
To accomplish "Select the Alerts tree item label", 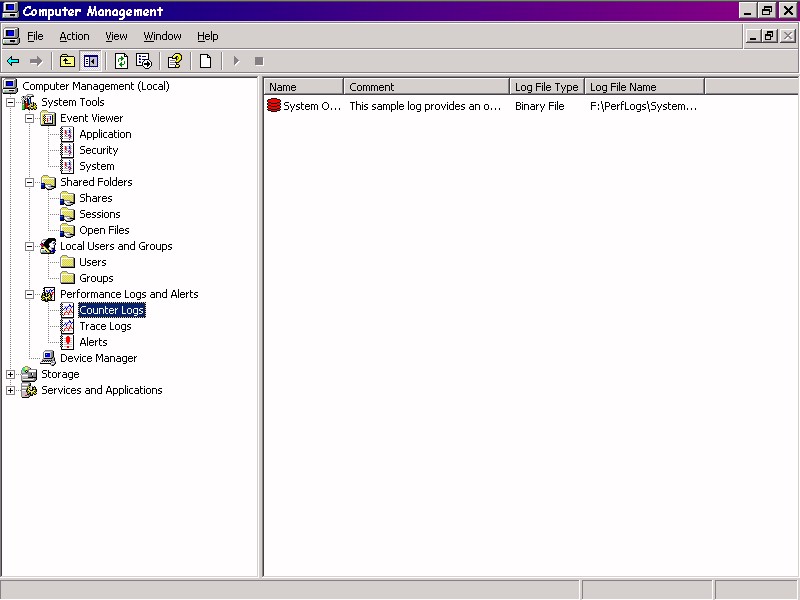I will click(x=93, y=342).
